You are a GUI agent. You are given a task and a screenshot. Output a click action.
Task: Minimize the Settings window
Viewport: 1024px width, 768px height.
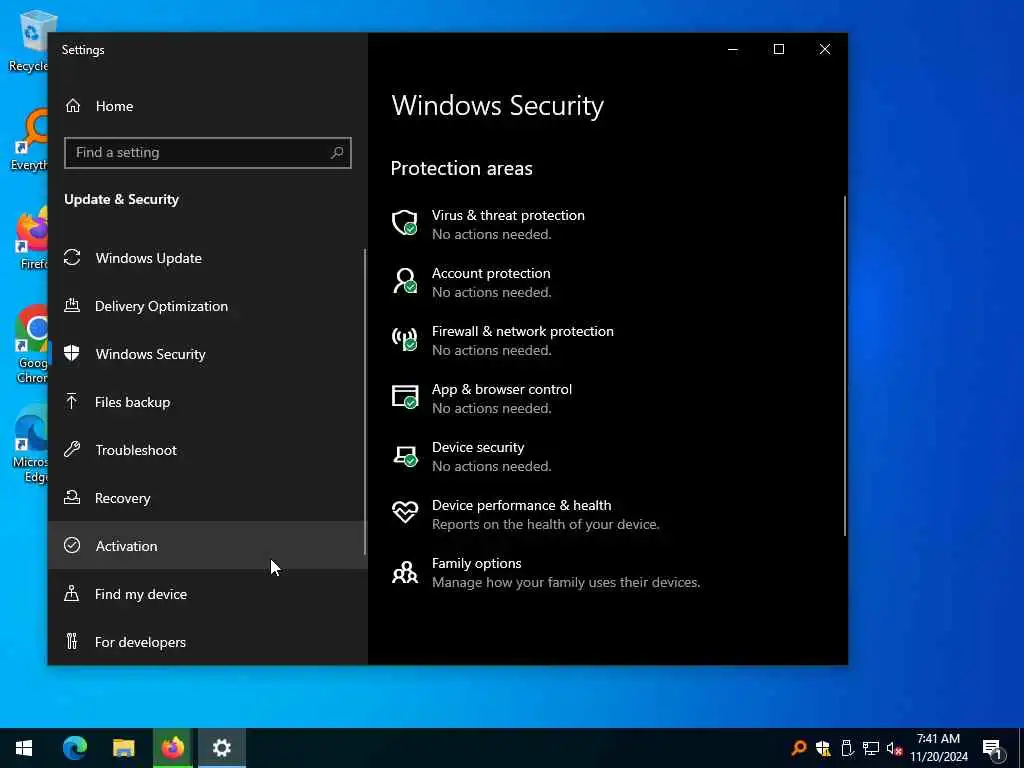pyautogui.click(x=733, y=50)
